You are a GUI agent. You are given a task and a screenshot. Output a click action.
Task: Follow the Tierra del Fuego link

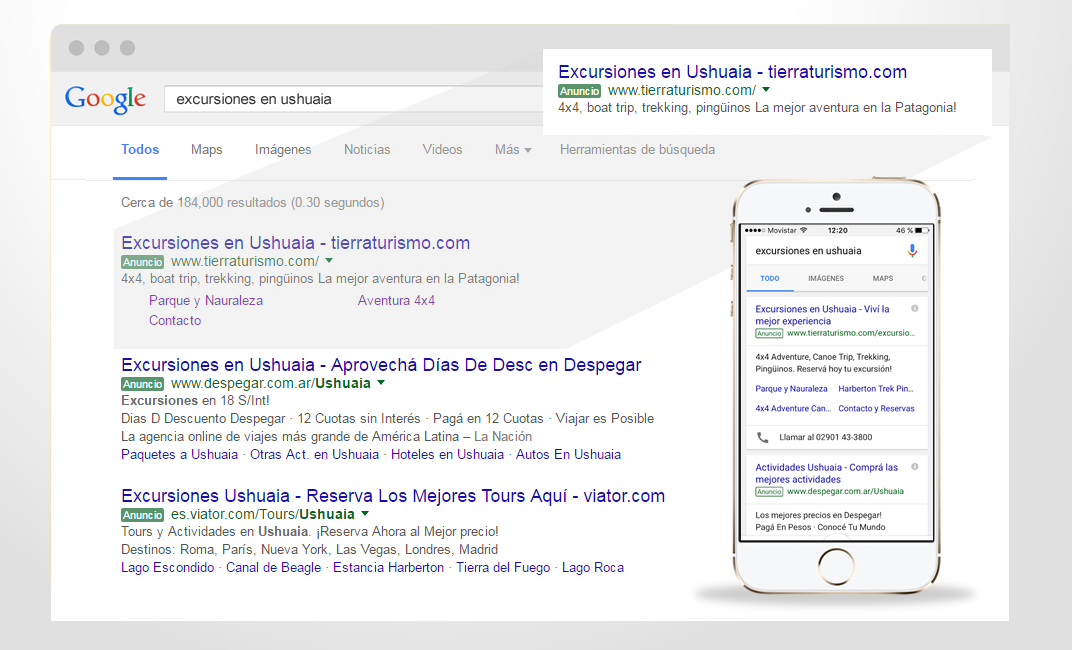point(503,568)
